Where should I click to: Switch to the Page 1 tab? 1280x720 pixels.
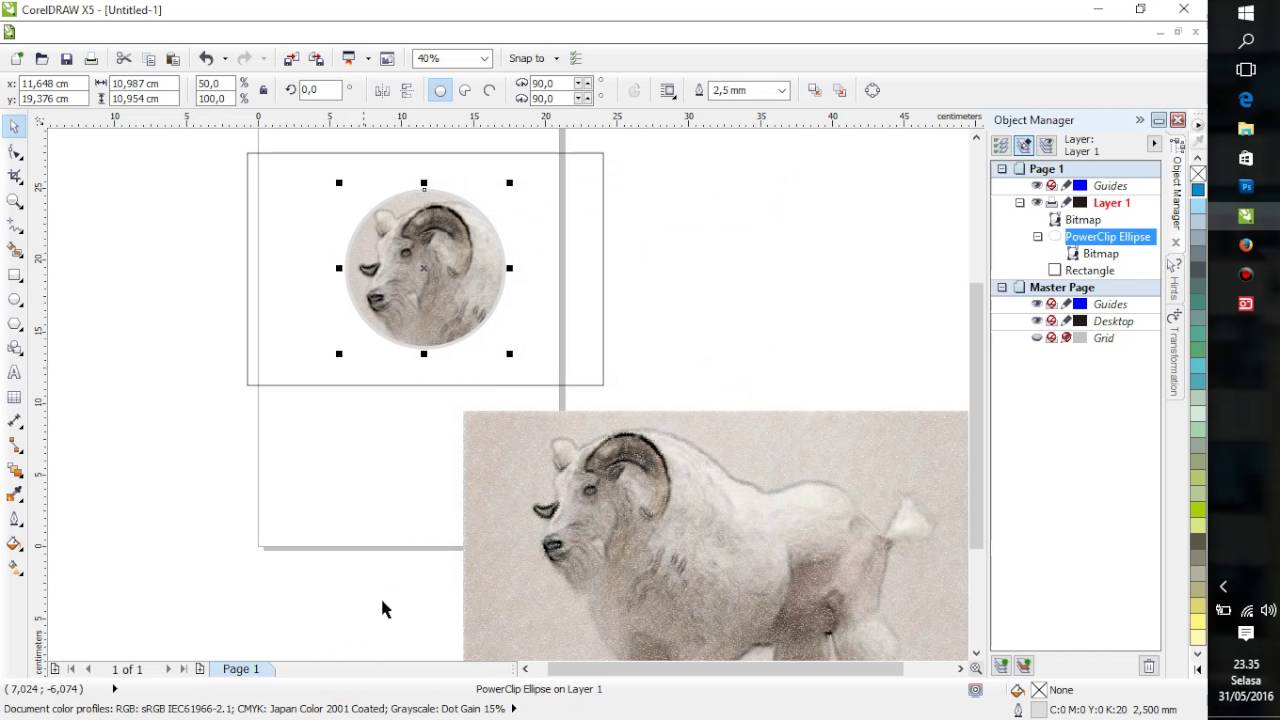pyautogui.click(x=241, y=669)
